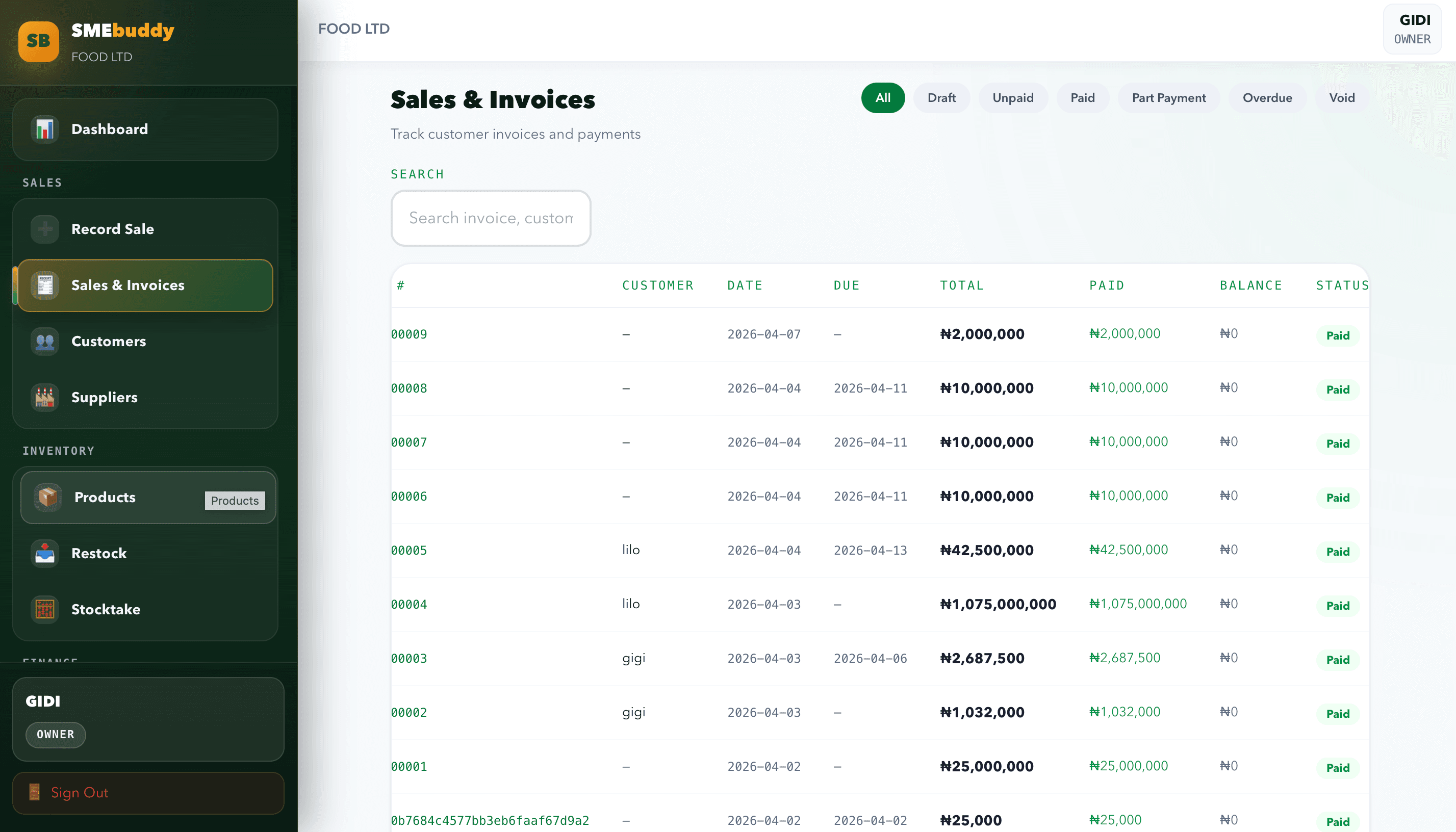
Task: Click the GIDI user card in sidebar
Action: (x=148, y=719)
